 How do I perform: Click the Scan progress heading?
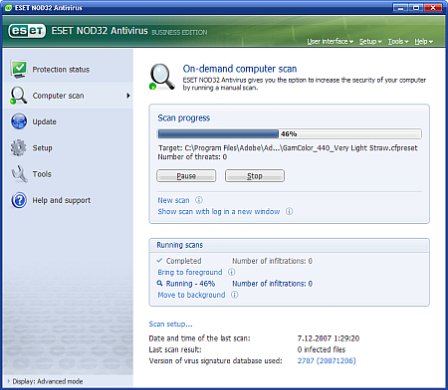(184, 118)
